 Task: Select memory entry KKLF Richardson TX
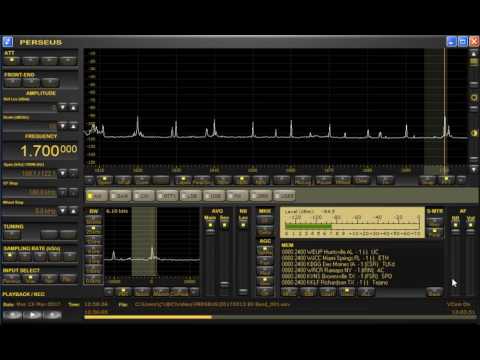tap(335, 283)
